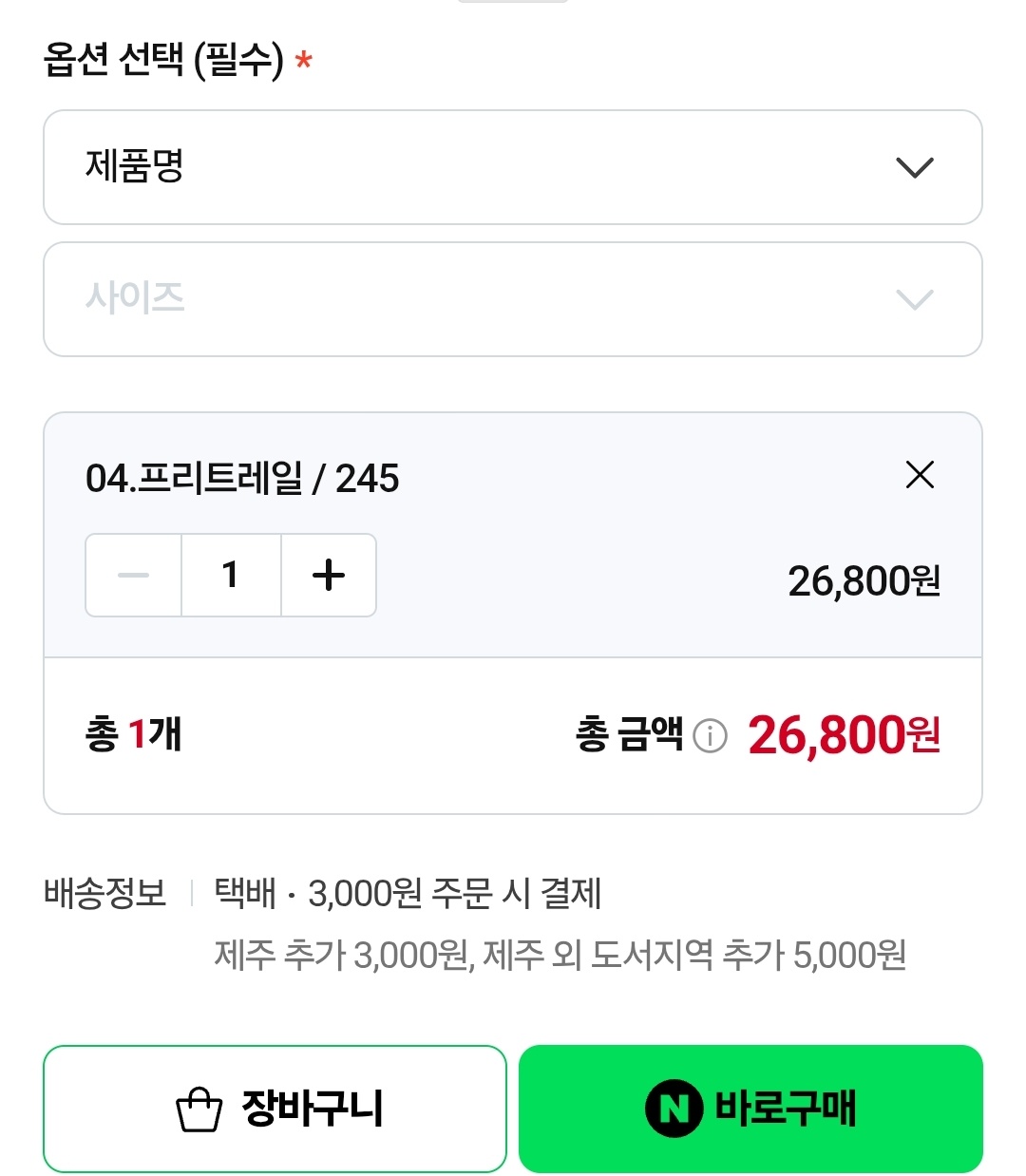Click the greyed chevron in the 사이즈 field
Image resolution: width=1026 pixels, height=1176 pixels.
tap(915, 300)
